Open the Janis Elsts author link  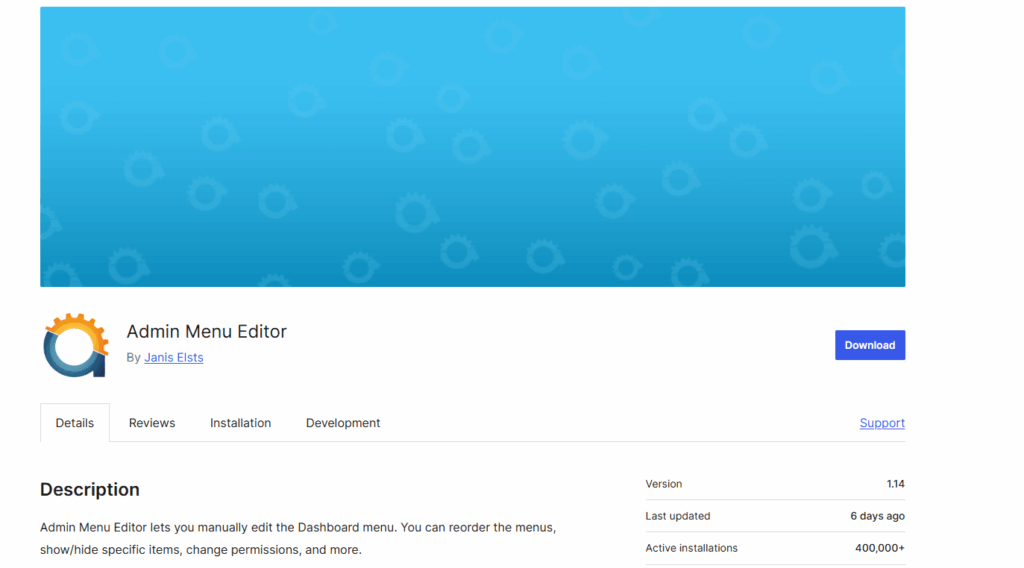[x=174, y=357]
